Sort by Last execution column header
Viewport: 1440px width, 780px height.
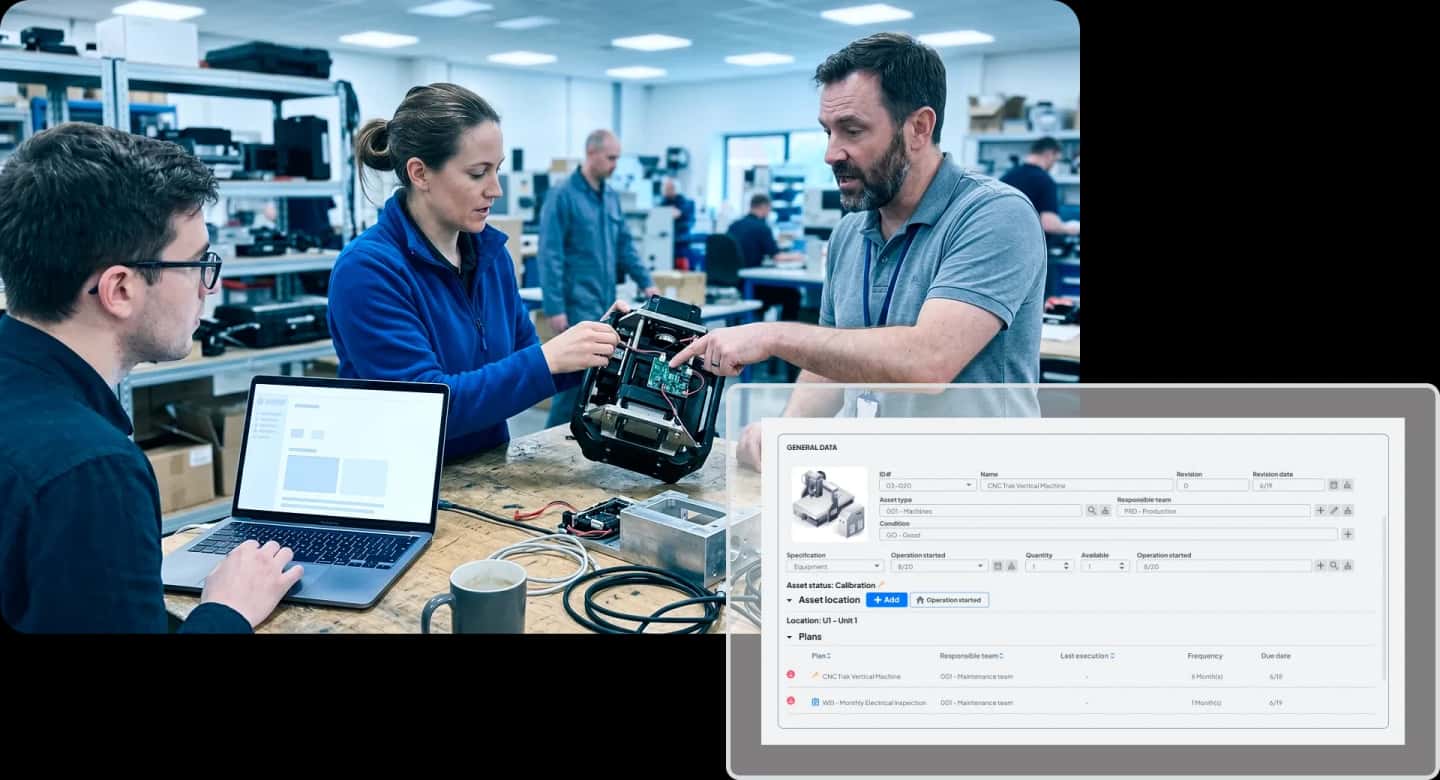(x=1087, y=656)
